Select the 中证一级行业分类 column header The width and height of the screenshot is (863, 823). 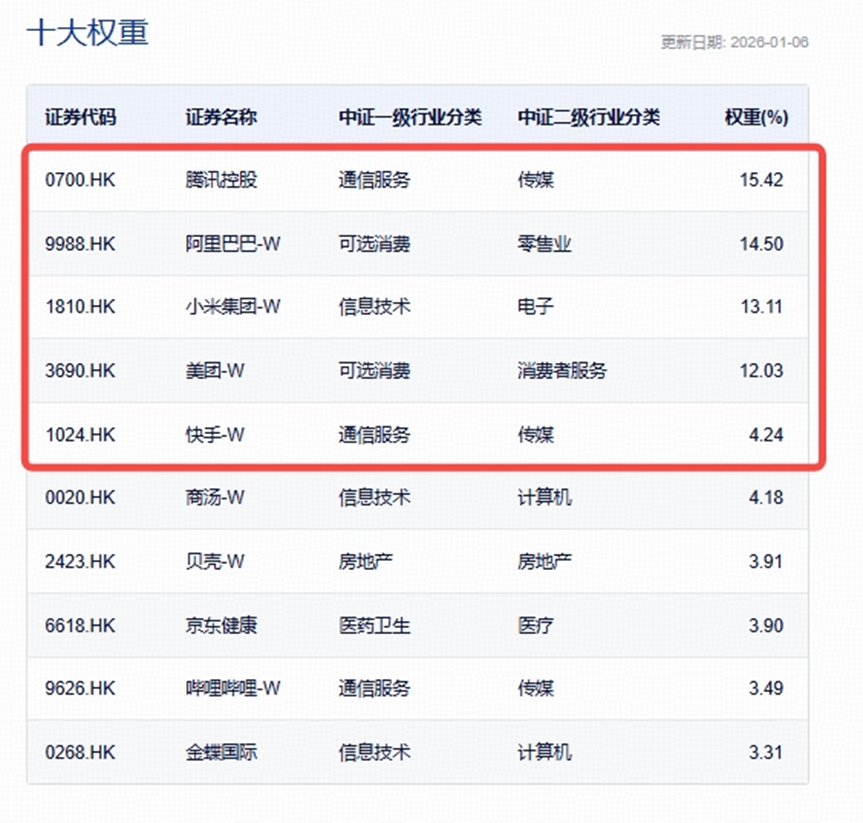click(x=410, y=117)
